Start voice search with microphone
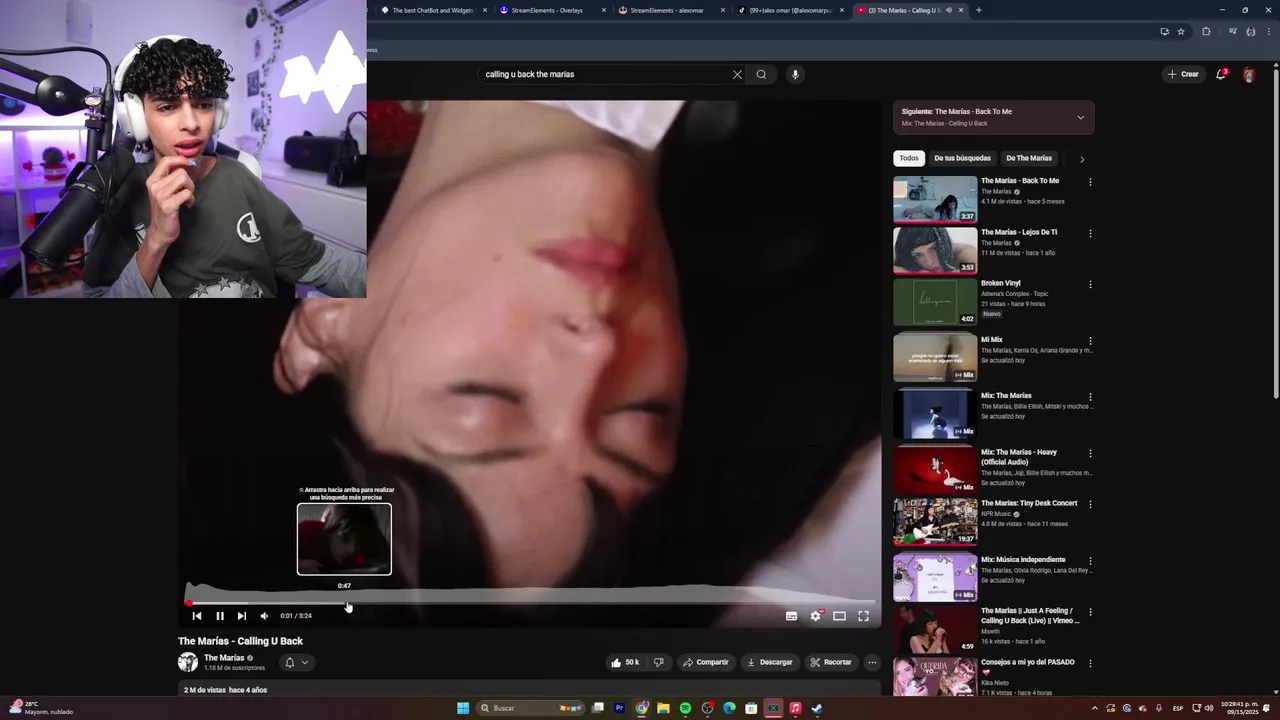The height and width of the screenshot is (720, 1280). tap(795, 74)
